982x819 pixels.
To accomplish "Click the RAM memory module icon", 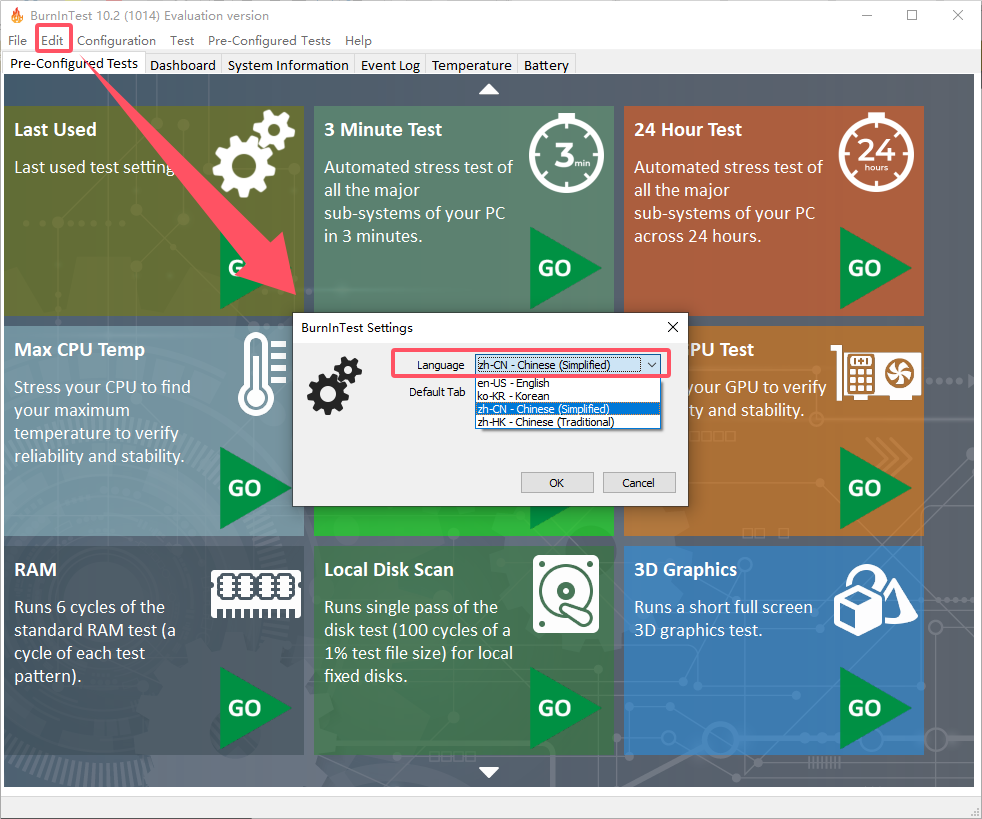I will tap(256, 593).
